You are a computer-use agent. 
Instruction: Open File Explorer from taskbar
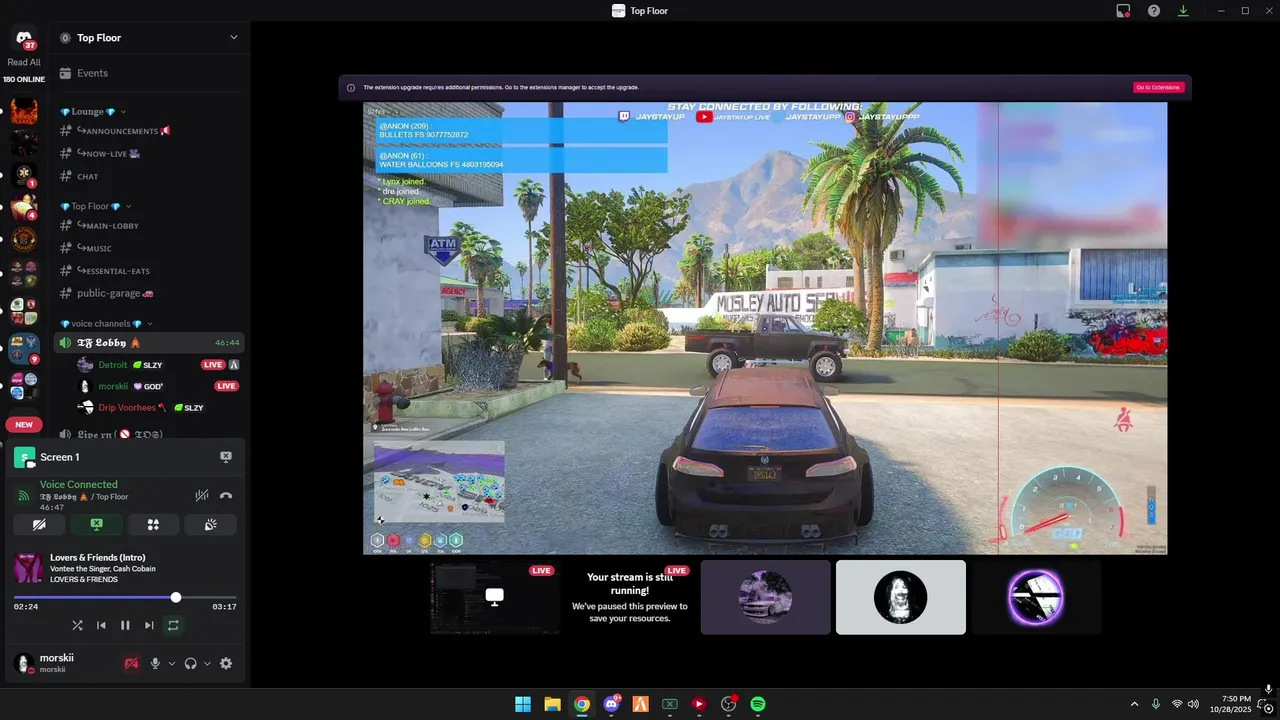(552, 704)
